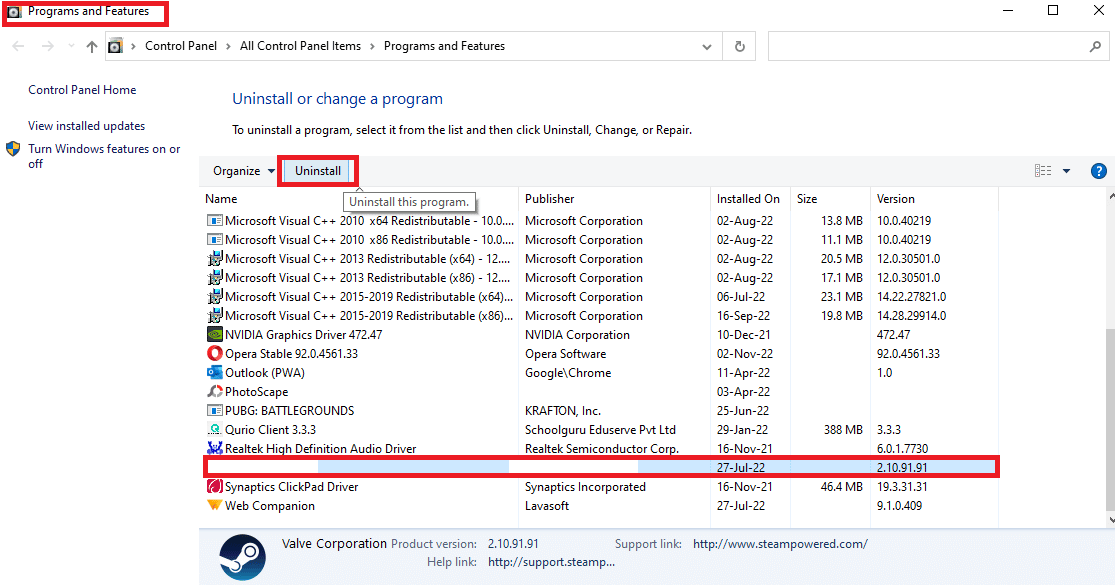Open the change view dropdown arrow
This screenshot has width=1115, height=585.
pos(1066,170)
